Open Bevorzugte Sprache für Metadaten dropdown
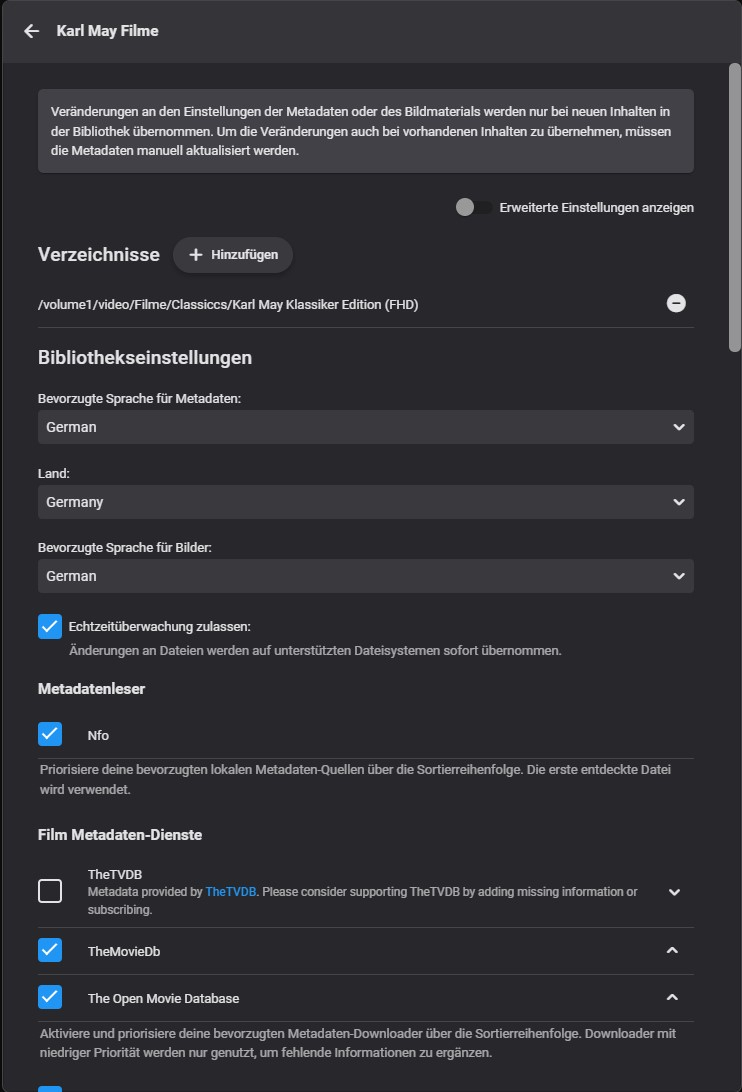This screenshot has height=1092, width=742. pos(365,427)
